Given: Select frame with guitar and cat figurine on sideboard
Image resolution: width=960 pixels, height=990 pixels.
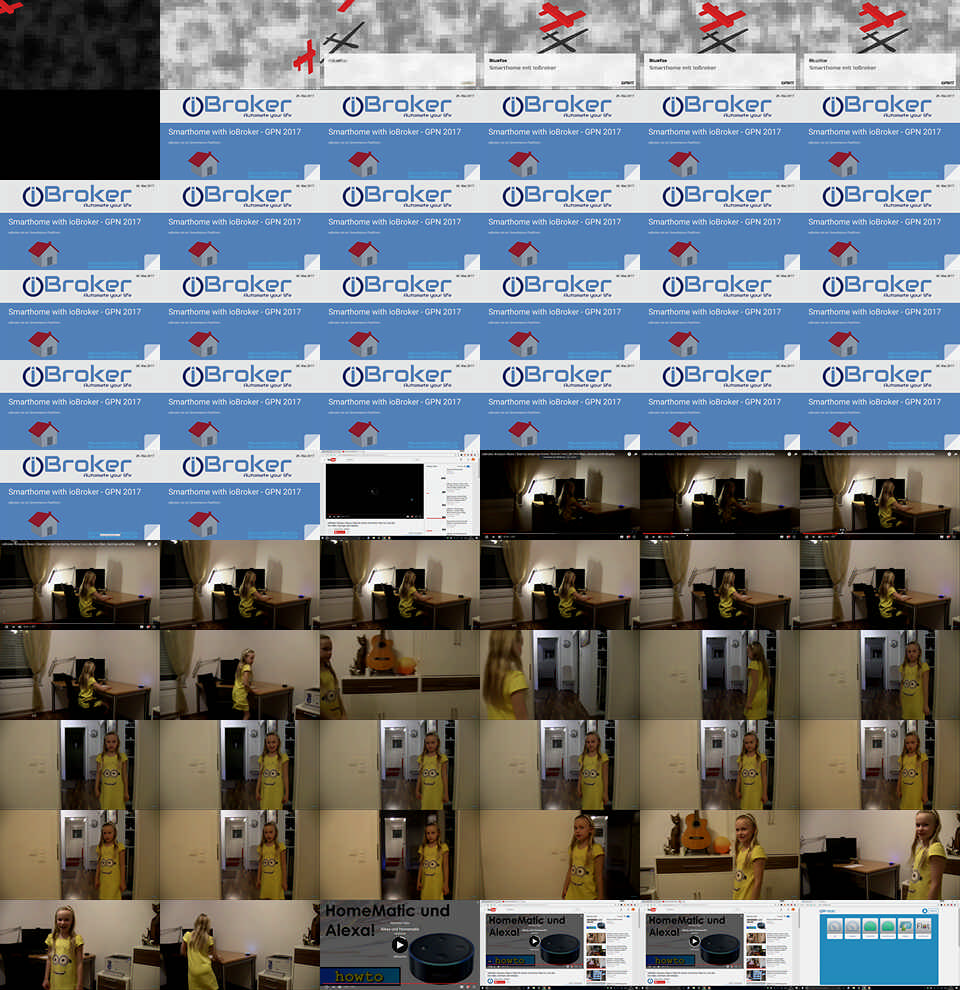Looking at the screenshot, I should [x=400, y=675].
